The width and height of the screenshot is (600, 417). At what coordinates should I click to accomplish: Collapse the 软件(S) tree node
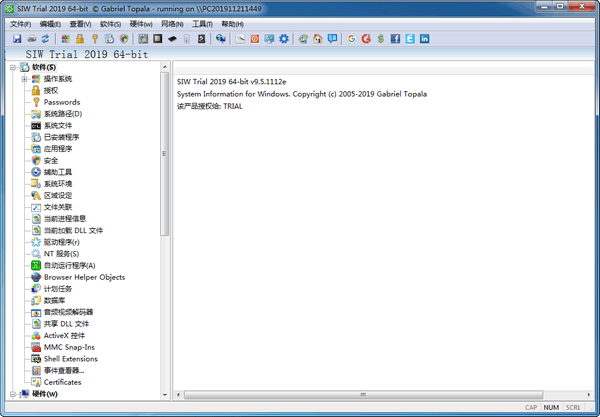click(12, 67)
